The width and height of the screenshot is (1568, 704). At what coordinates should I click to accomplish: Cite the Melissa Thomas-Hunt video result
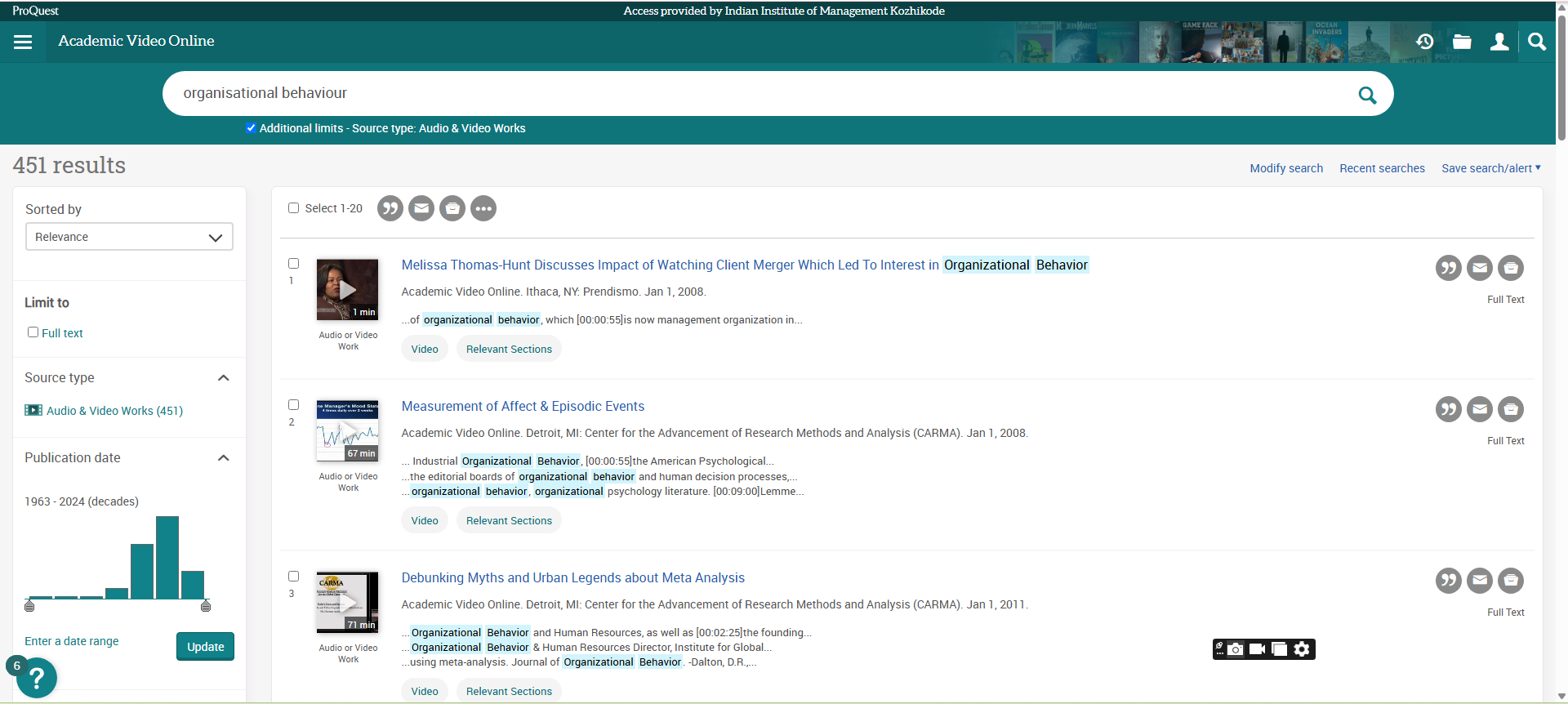[x=1448, y=268]
